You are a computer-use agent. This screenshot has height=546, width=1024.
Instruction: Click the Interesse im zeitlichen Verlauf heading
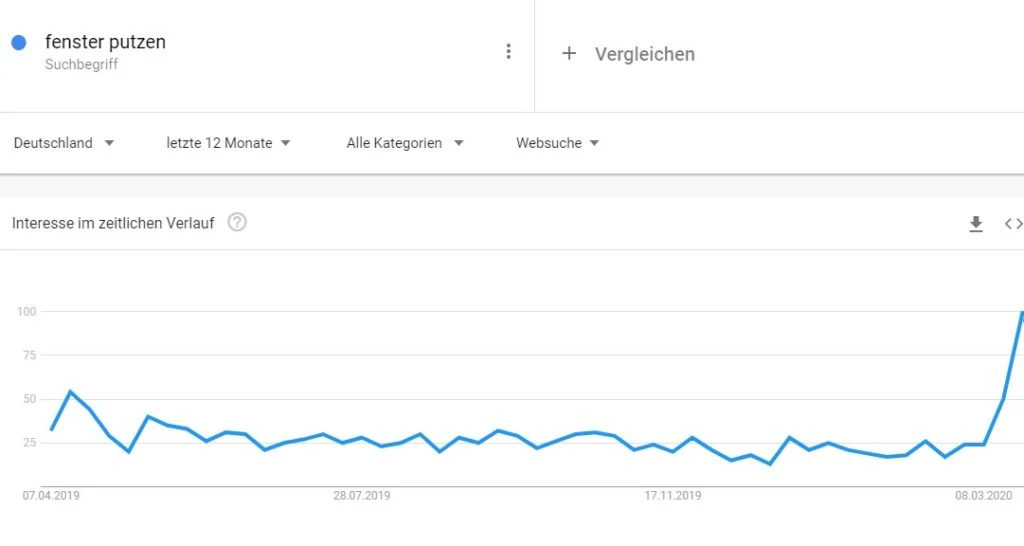(113, 223)
